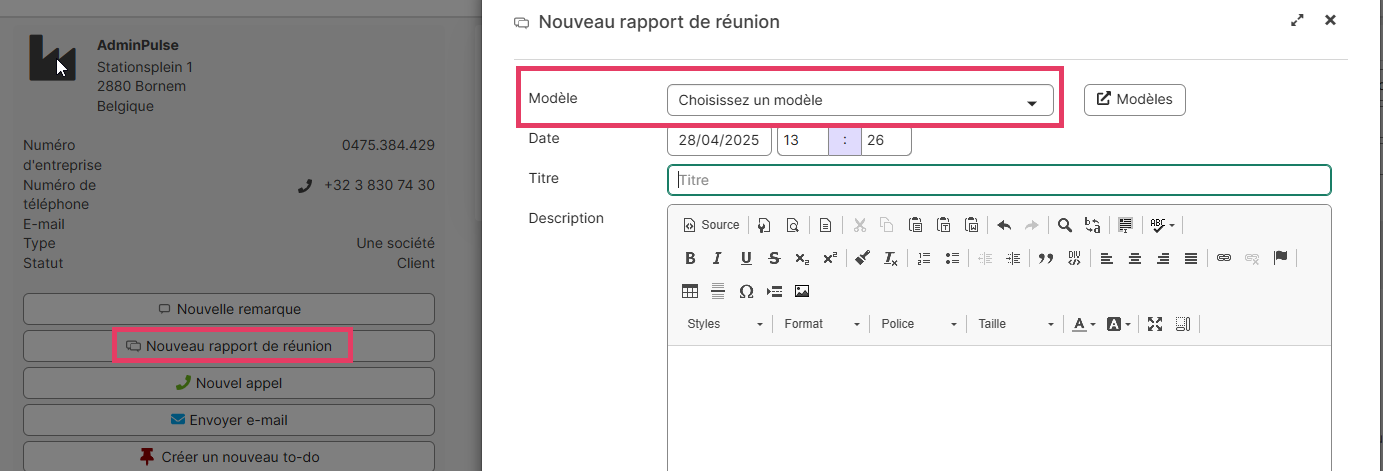Screen dimensions: 1383x471
Task: Toggle underline formatting
Action: click(746, 258)
